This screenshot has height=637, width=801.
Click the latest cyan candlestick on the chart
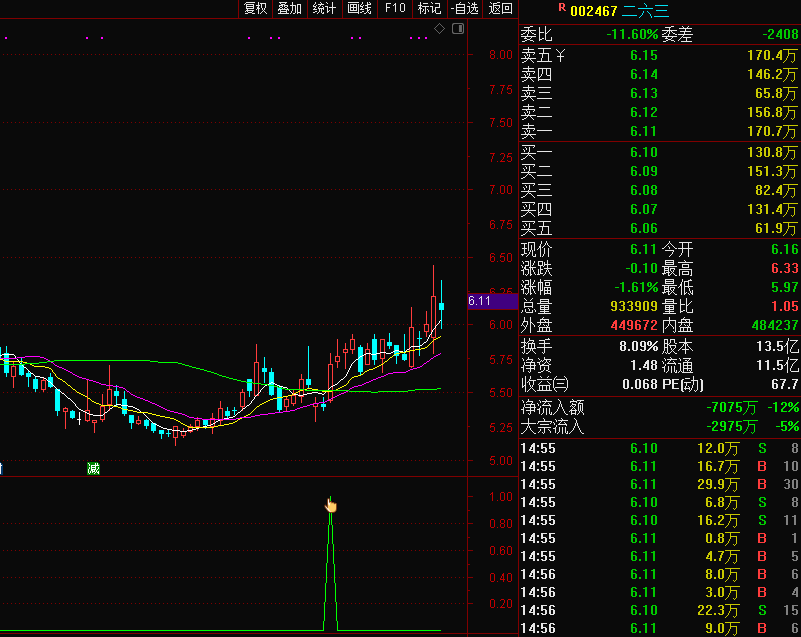[441, 306]
